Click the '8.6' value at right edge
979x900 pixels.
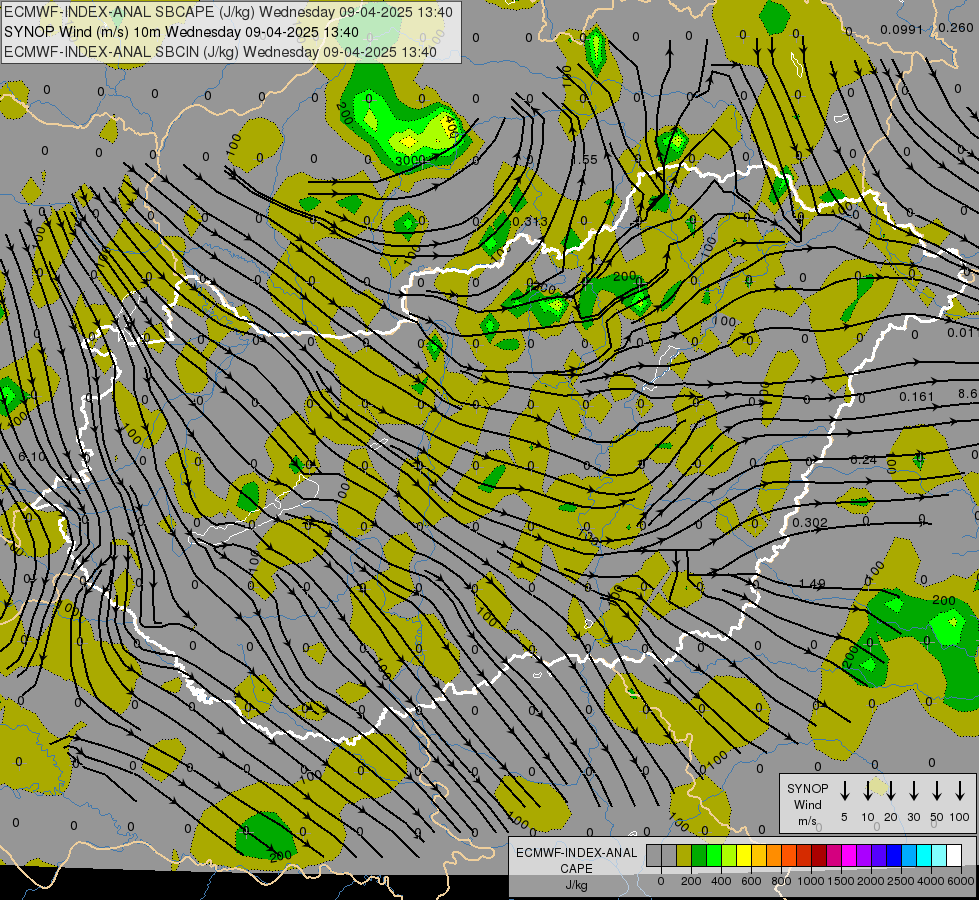(967, 393)
